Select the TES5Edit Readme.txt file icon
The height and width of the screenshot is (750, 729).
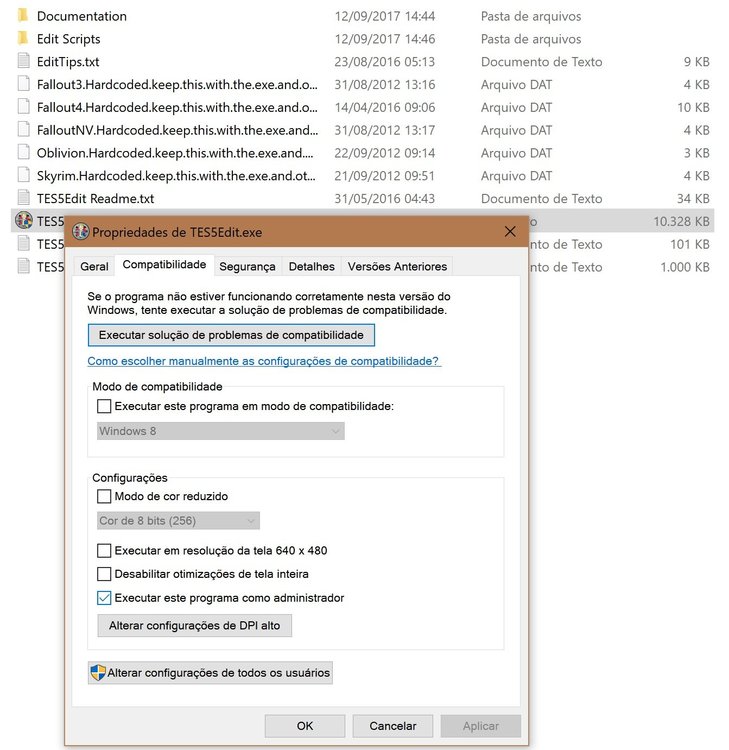click(x=23, y=198)
